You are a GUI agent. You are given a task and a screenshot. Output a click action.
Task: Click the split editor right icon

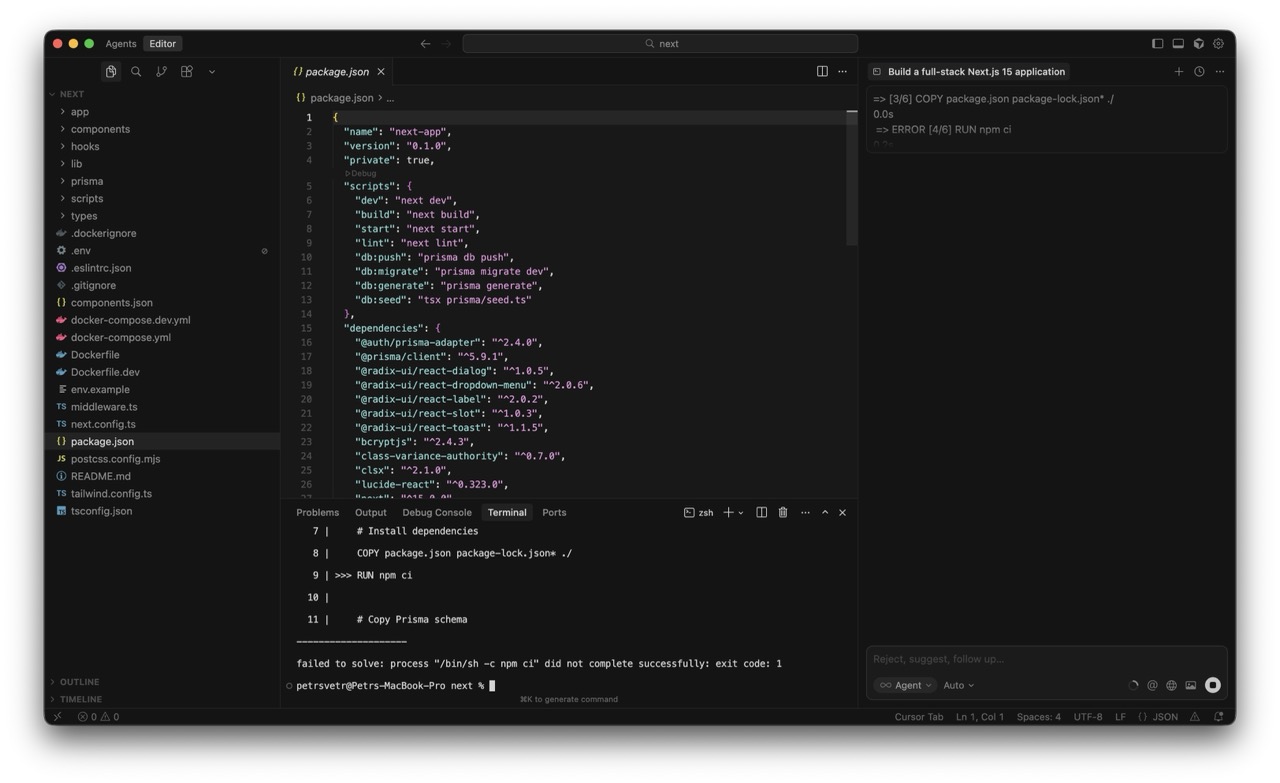point(822,72)
